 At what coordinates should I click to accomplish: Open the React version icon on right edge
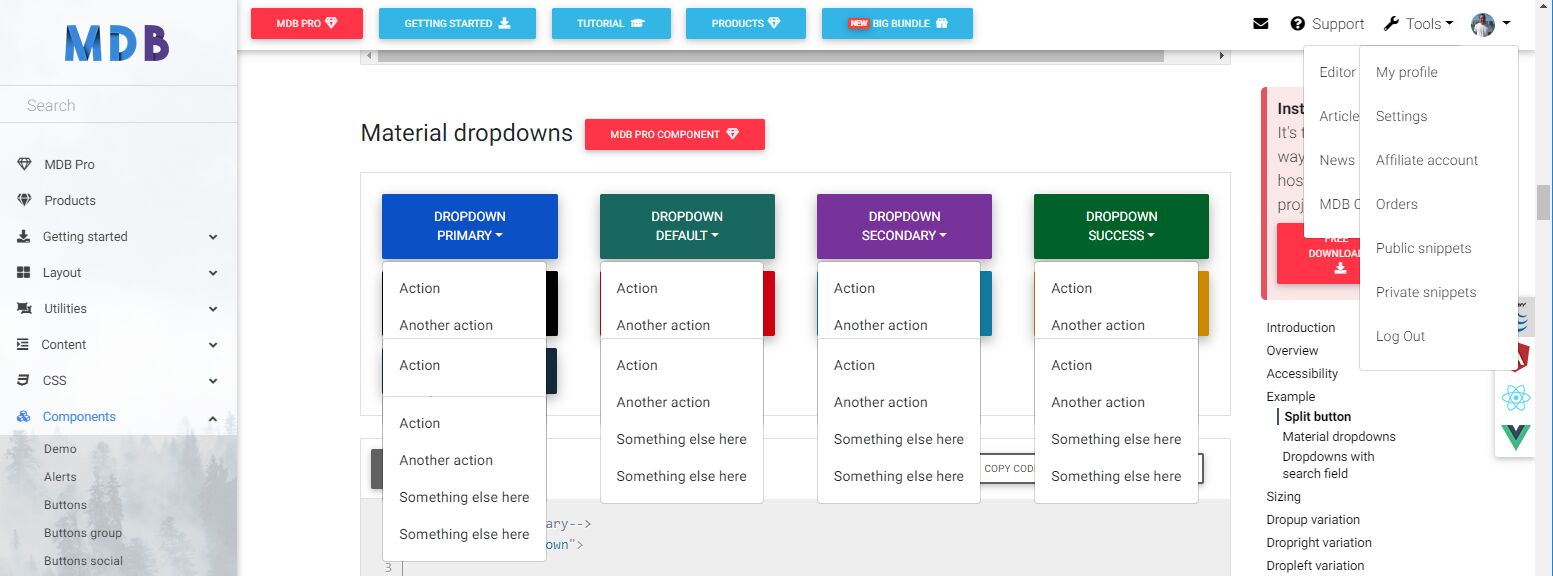click(1516, 399)
